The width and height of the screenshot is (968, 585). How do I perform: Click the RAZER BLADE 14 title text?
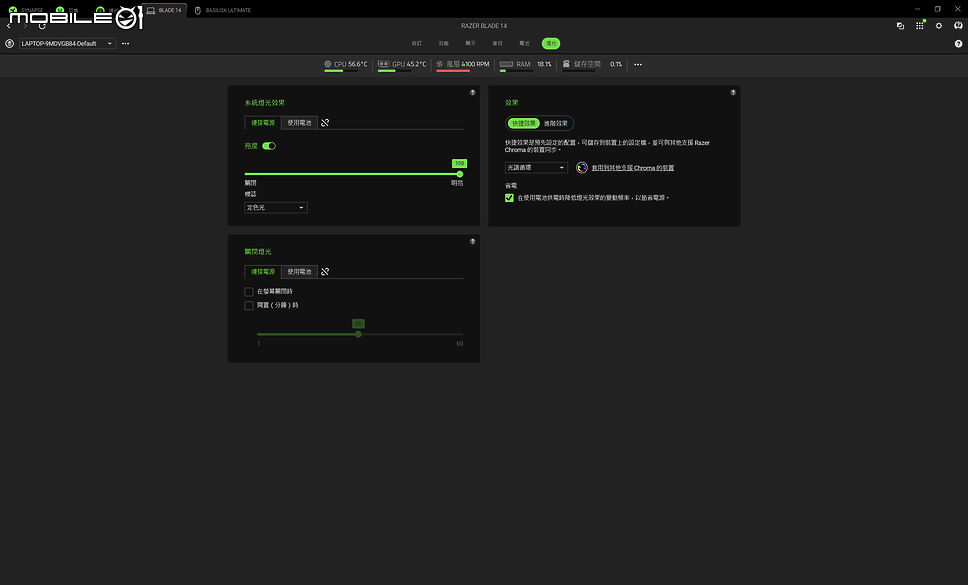pyautogui.click(x=484, y=26)
